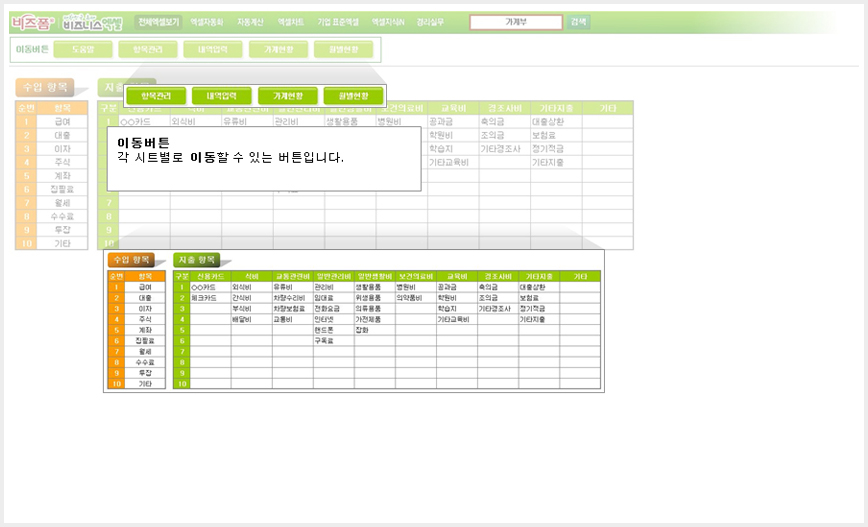Click the 검색 search button
This screenshot has width=868, height=527.
(578, 22)
